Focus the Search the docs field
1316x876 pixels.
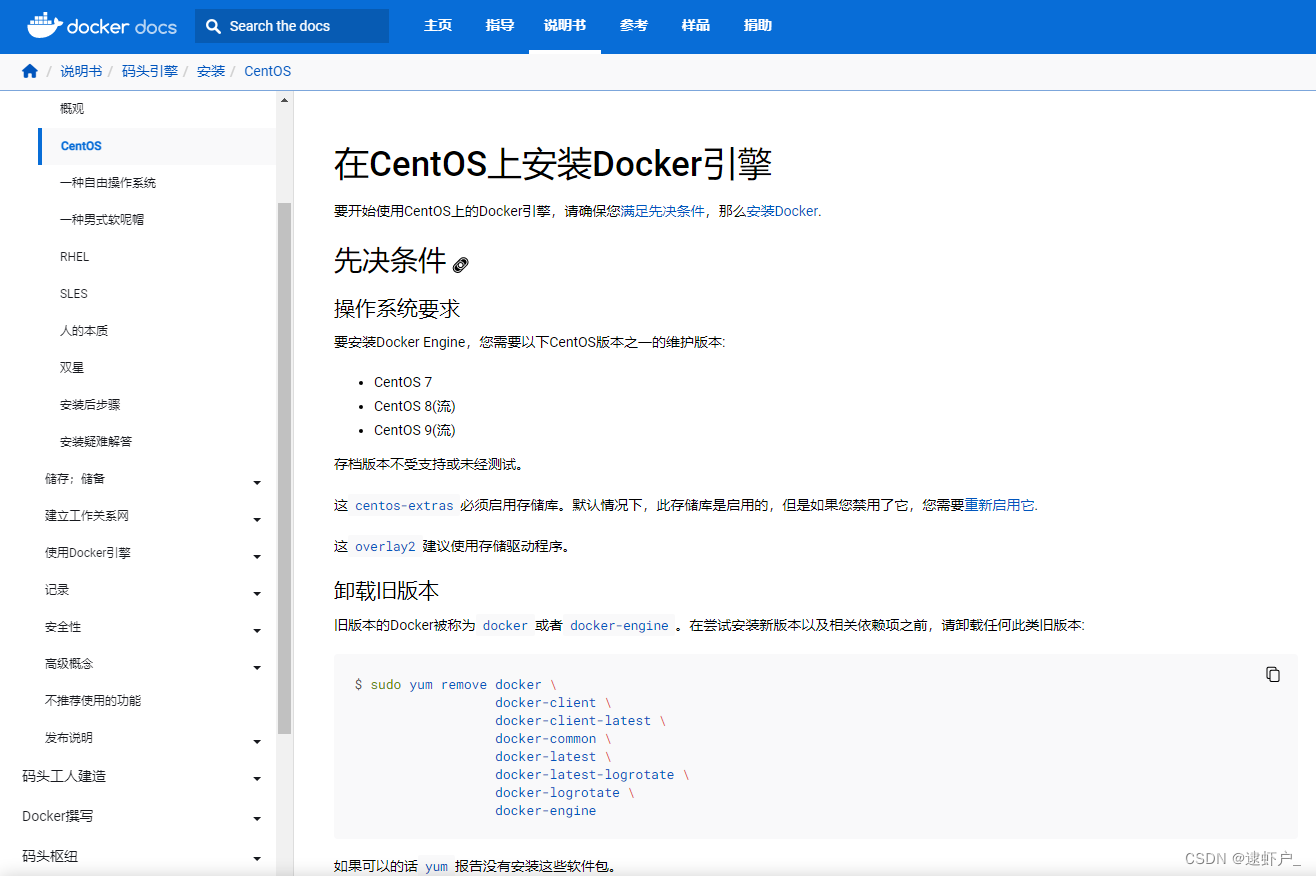[292, 26]
